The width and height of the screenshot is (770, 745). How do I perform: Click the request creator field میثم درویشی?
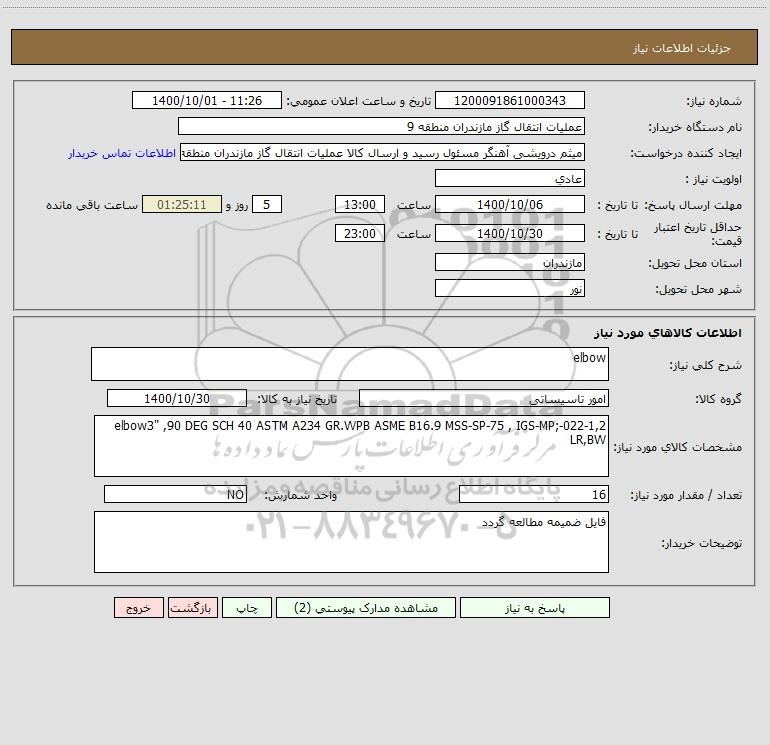pyautogui.click(x=383, y=152)
